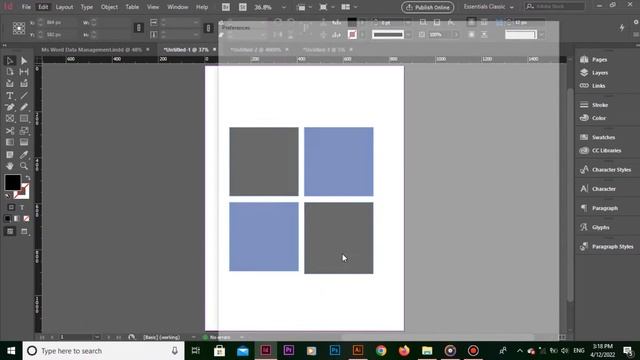Open the zoom level dropdown

coord(284,7)
